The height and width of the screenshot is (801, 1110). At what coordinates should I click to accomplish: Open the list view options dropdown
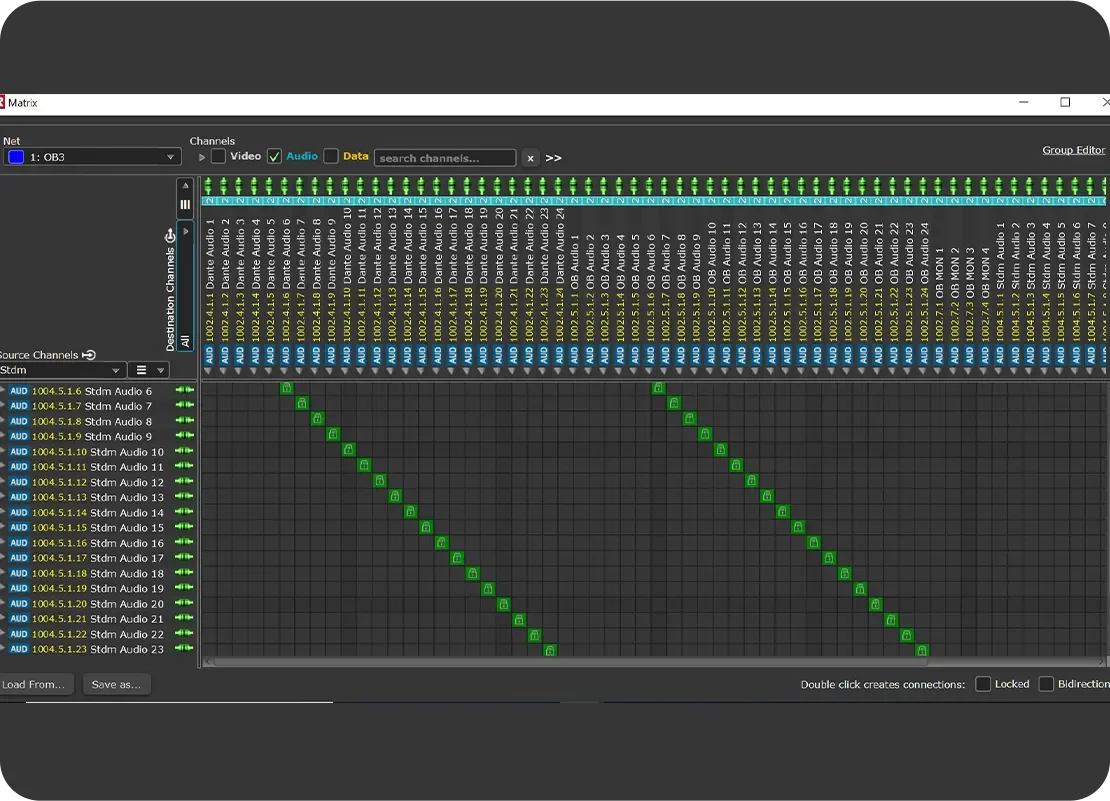click(148, 370)
